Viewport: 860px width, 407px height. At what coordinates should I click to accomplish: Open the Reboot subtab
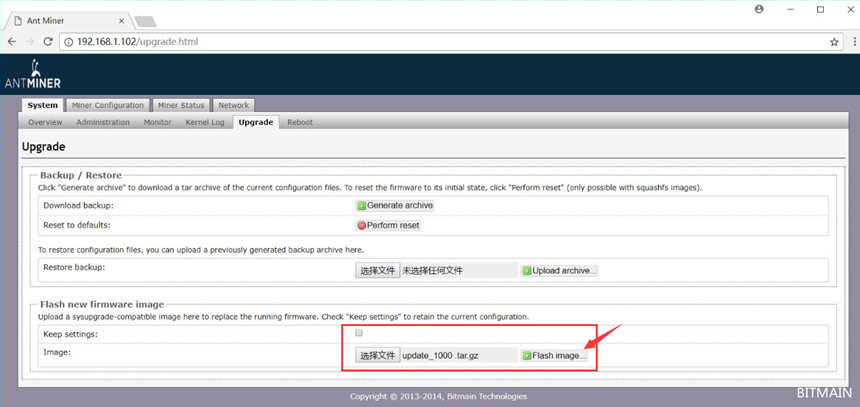coord(300,122)
